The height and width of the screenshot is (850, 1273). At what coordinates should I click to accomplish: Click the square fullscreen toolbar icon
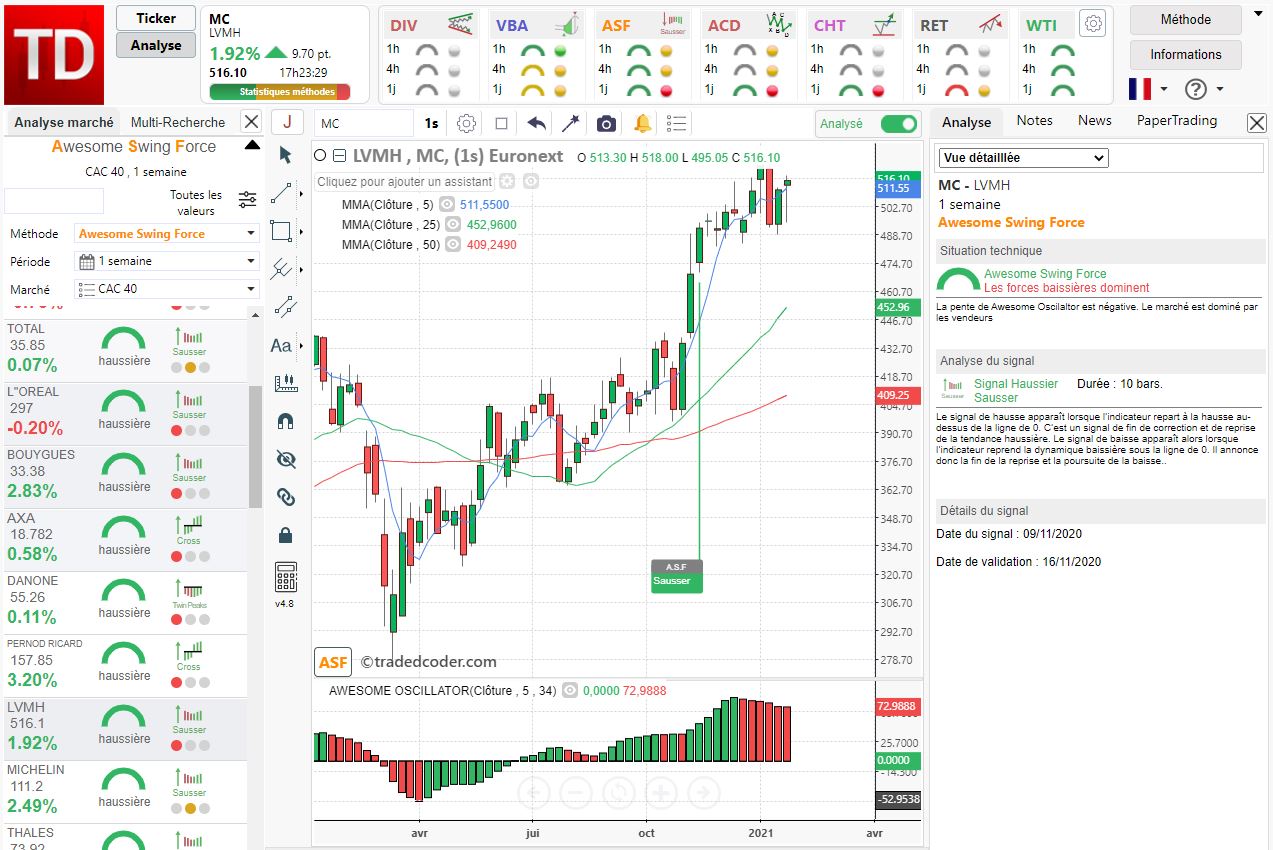(502, 123)
